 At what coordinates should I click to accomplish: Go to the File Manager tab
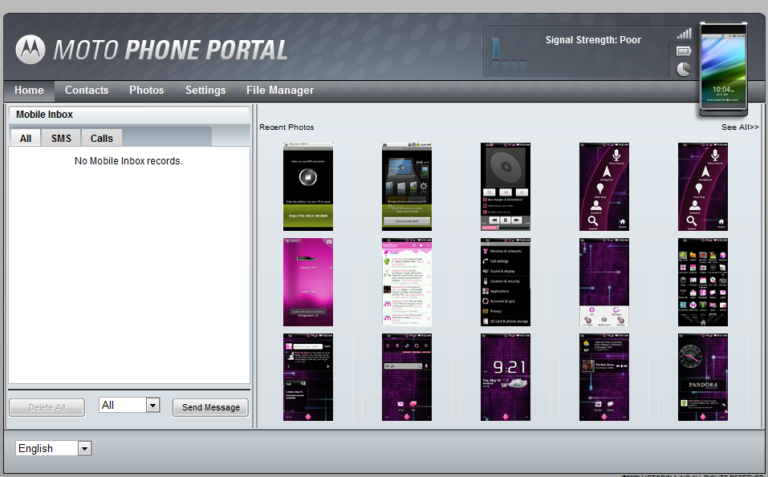[280, 90]
